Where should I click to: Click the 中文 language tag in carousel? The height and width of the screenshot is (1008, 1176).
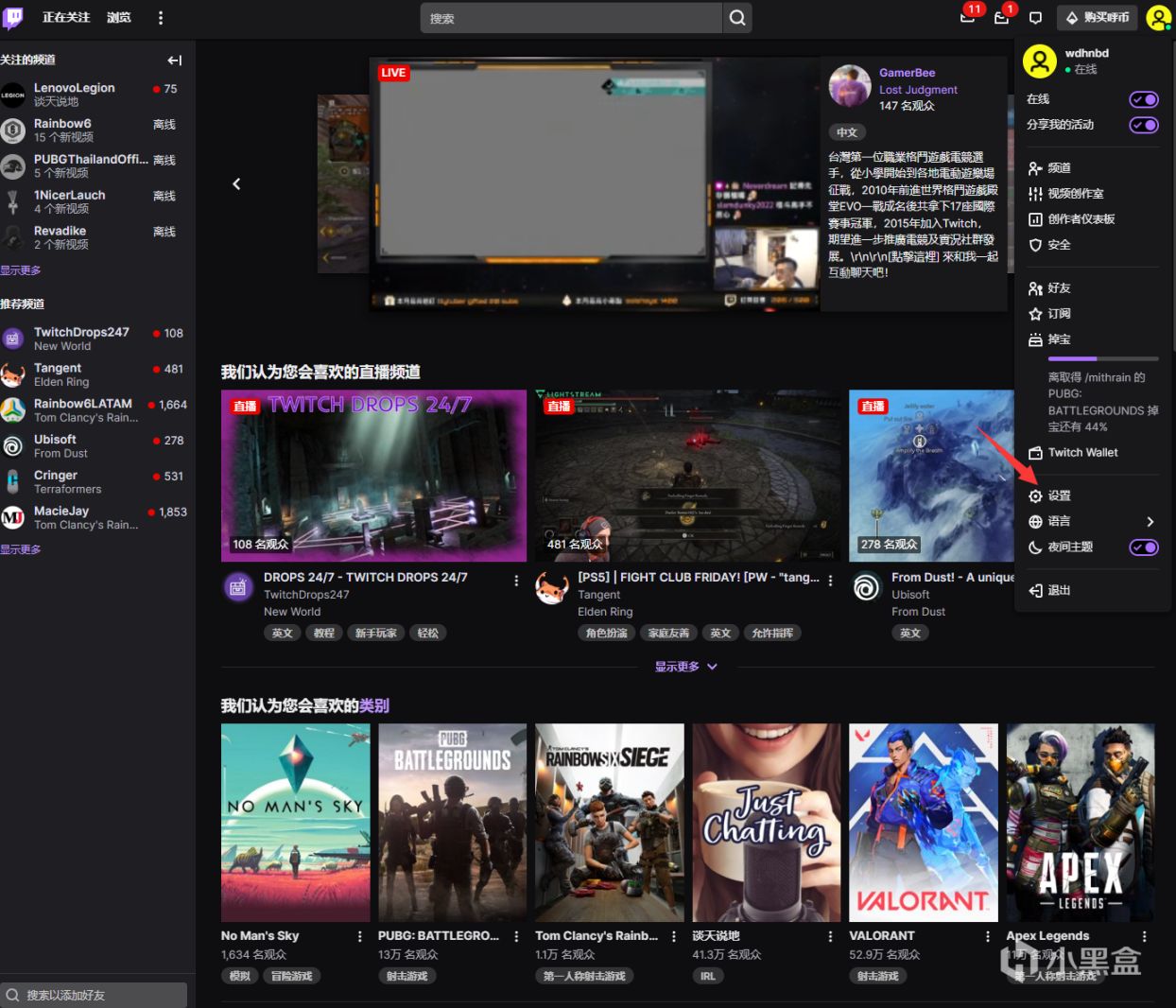point(847,132)
